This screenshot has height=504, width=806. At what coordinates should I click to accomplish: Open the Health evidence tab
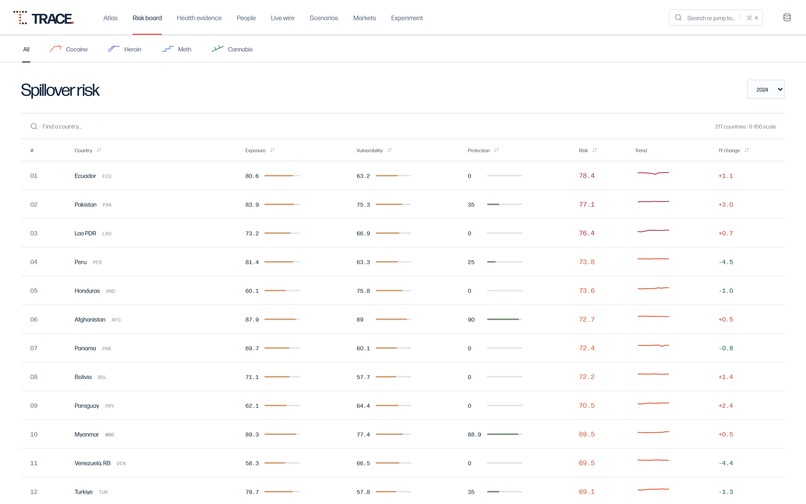tap(199, 18)
